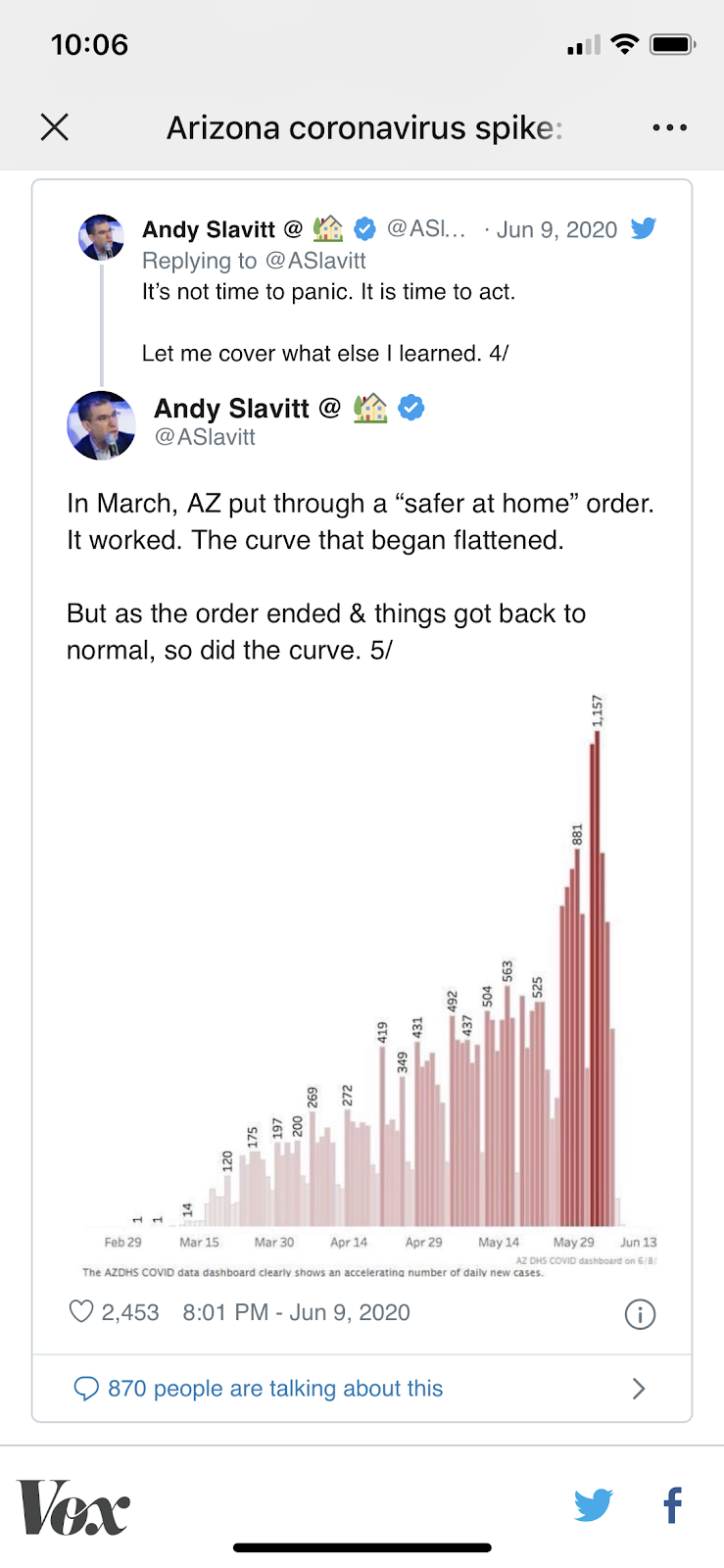Open the Vox logo homepage
Screen dimensions: 724x1568
73,1507
